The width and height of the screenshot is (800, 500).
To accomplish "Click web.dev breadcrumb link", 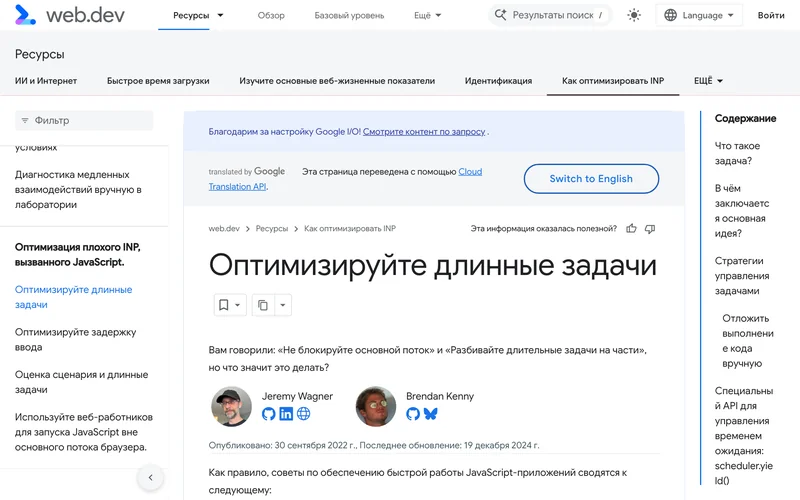I will tap(224, 229).
